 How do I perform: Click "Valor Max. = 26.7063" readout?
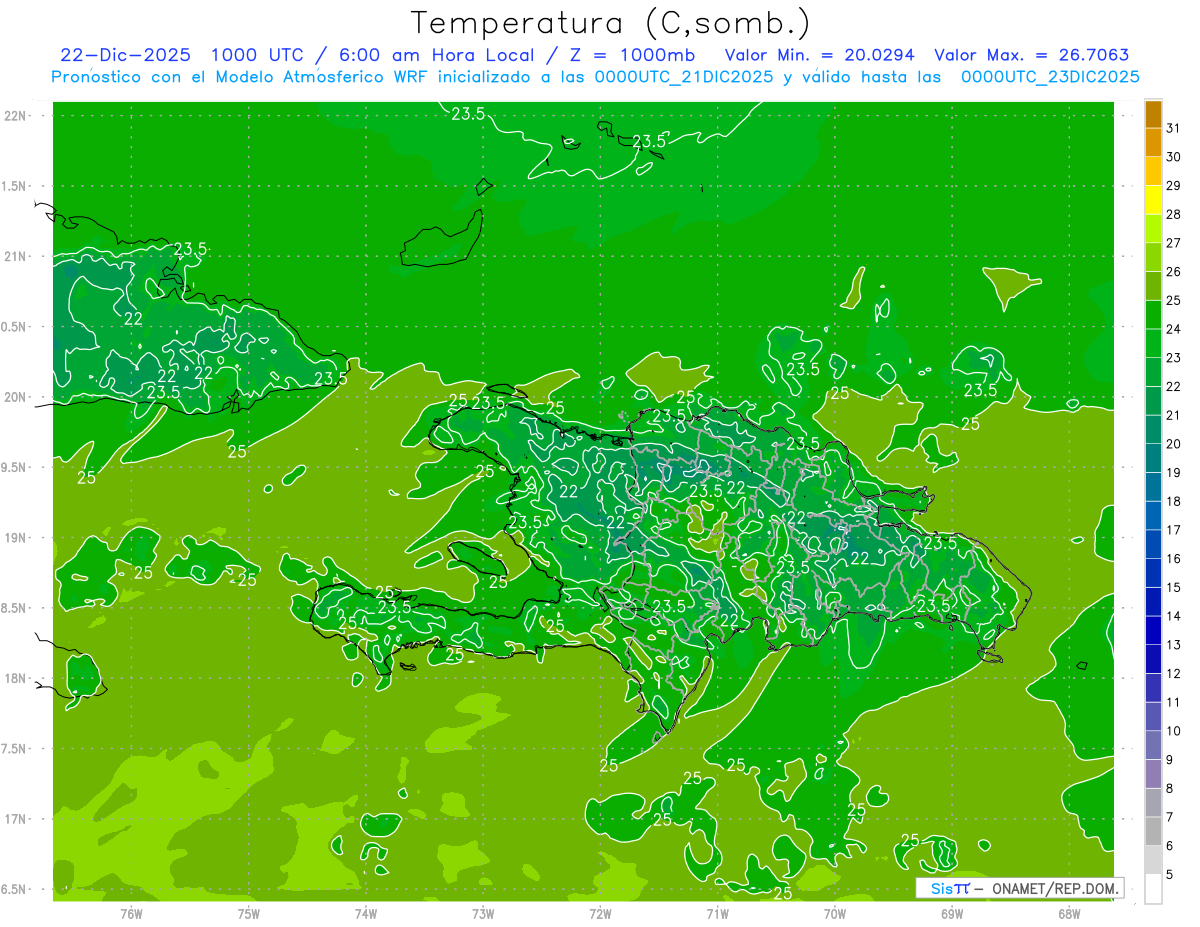click(1031, 55)
